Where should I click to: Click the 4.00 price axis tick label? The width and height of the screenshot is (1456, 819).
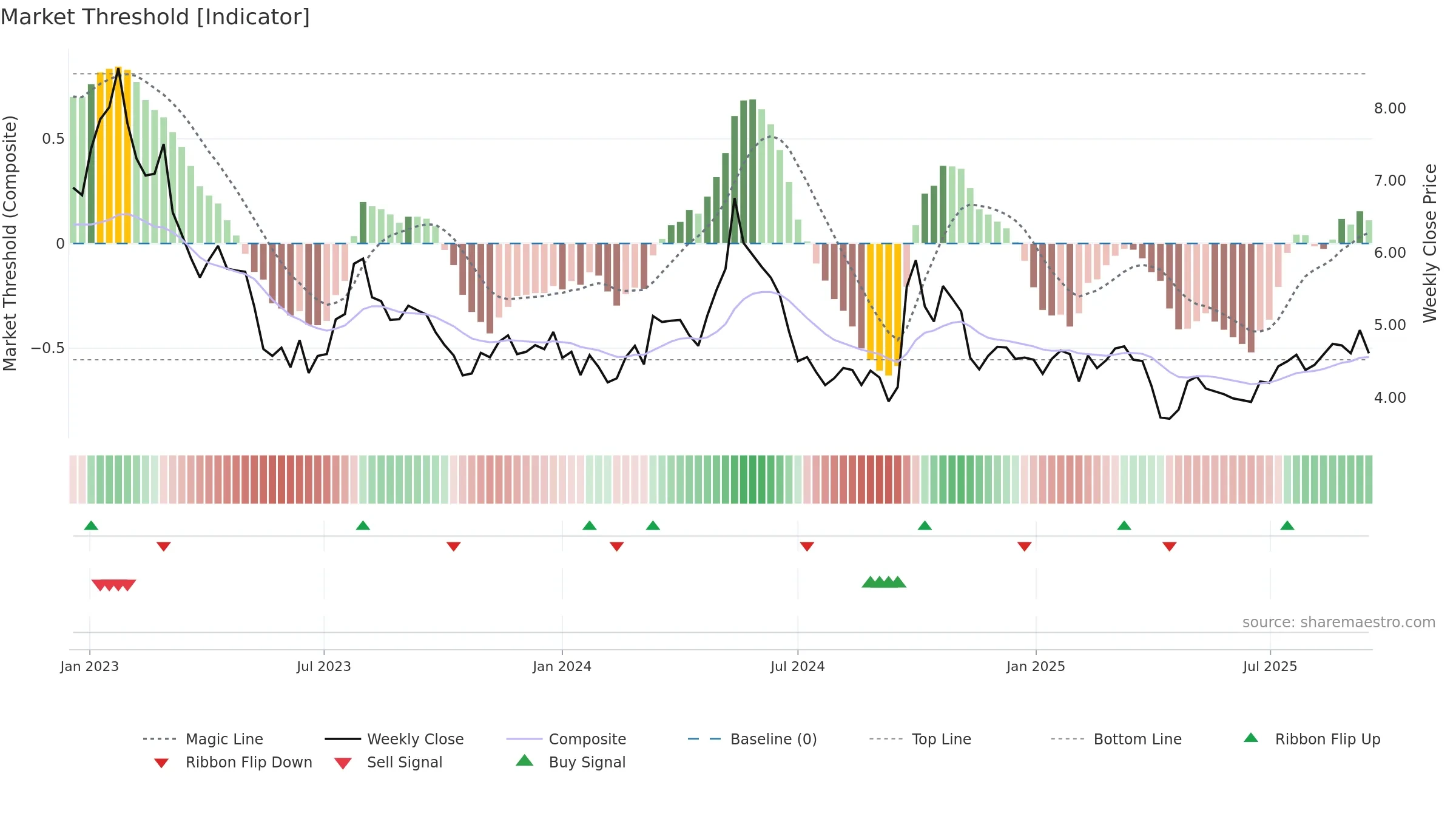(x=1390, y=398)
